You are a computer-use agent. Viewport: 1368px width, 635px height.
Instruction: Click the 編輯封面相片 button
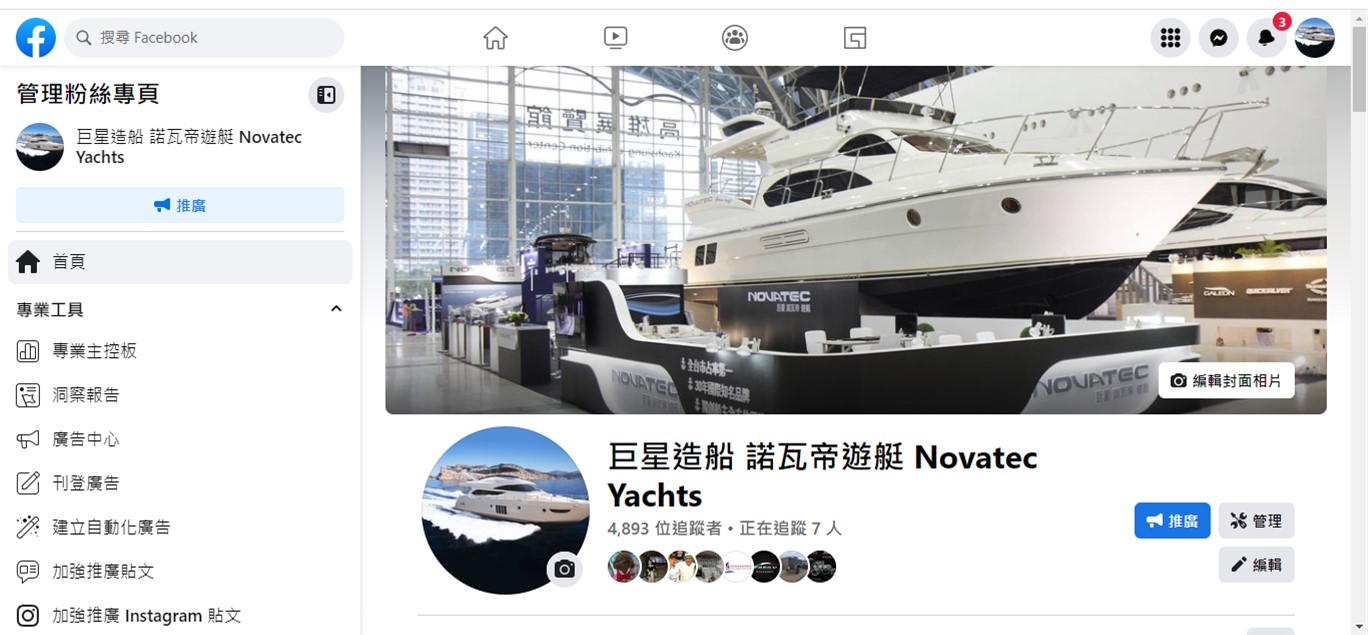(x=1226, y=381)
